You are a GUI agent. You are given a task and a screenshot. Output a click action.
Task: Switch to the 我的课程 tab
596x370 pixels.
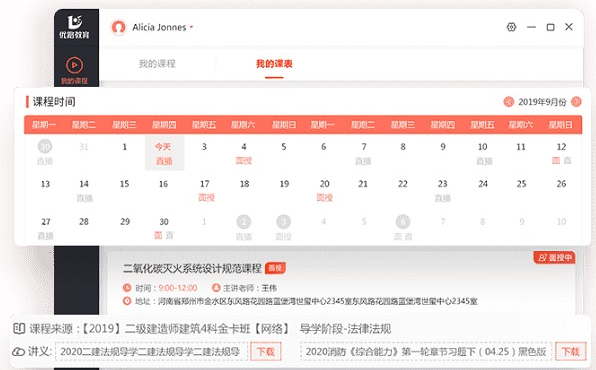[x=157, y=64]
